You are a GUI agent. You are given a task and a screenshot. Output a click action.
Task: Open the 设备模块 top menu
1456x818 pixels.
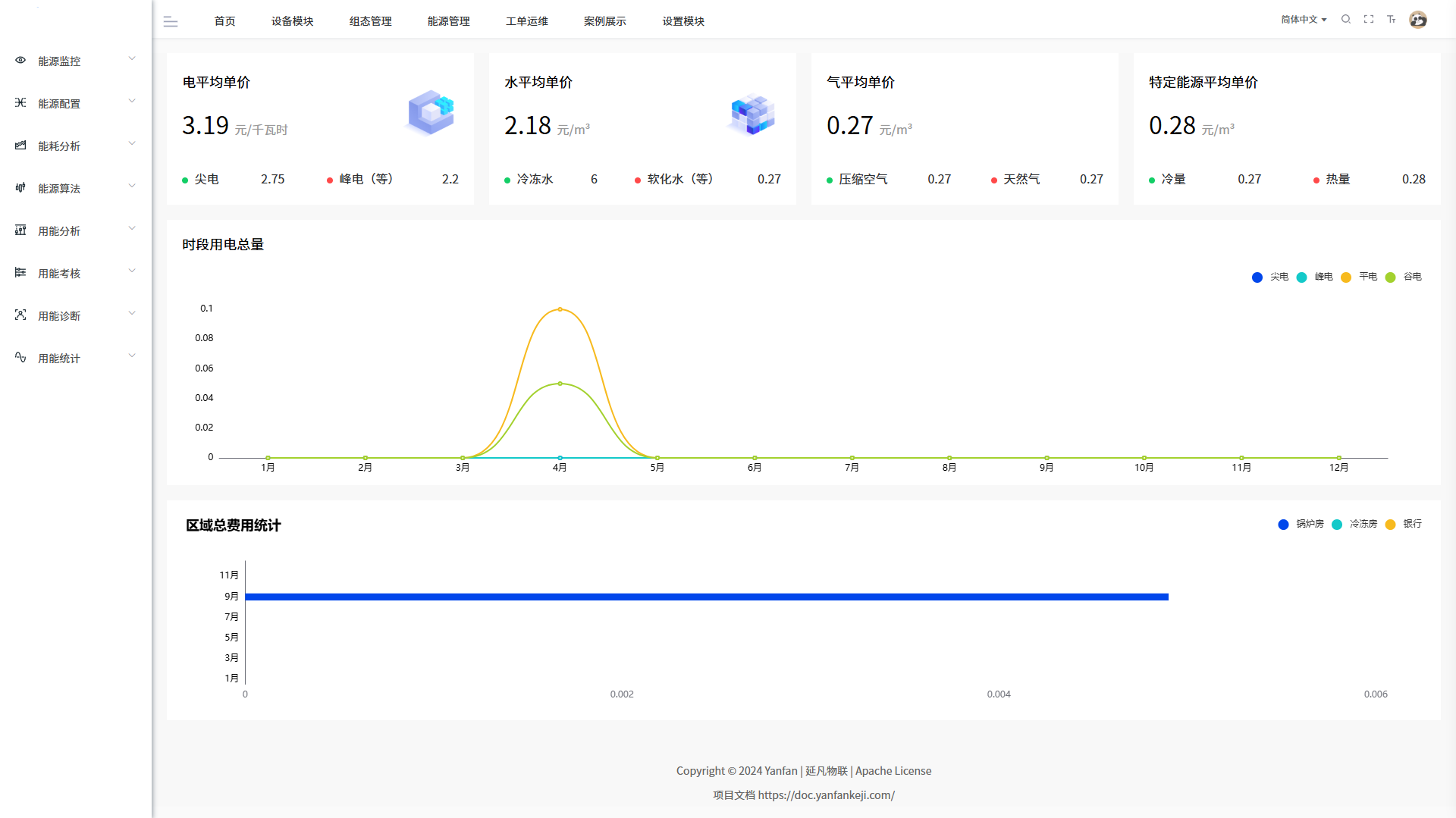292,21
